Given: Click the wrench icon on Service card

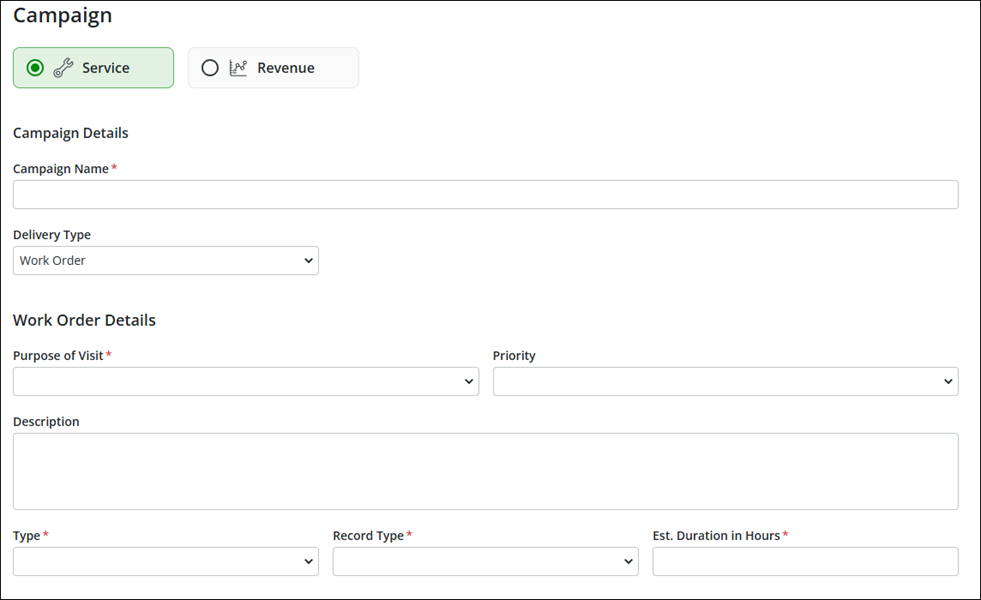Looking at the screenshot, I should coord(63,68).
